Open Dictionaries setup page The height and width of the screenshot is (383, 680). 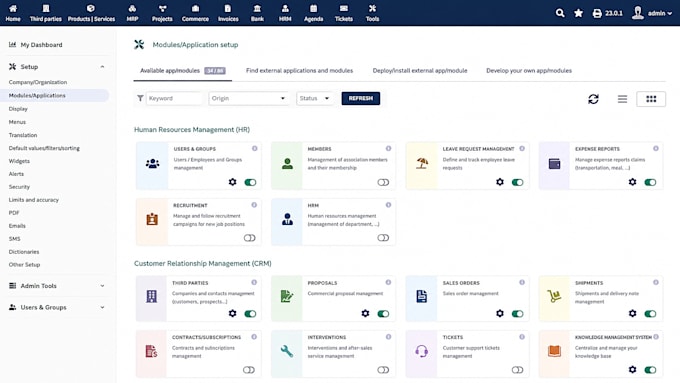pyautogui.click(x=24, y=252)
